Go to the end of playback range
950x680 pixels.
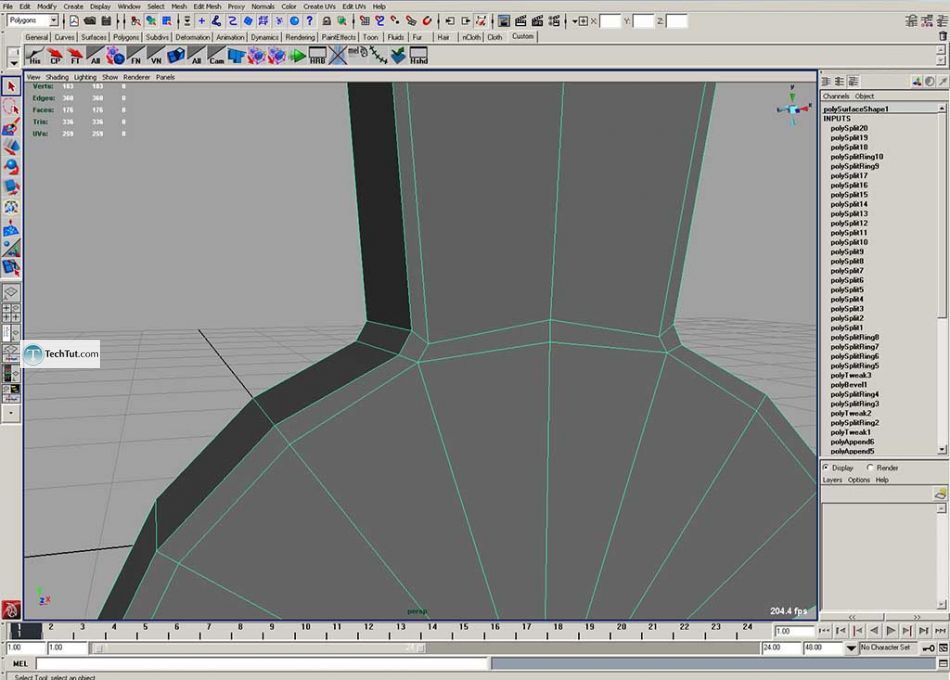click(x=940, y=631)
